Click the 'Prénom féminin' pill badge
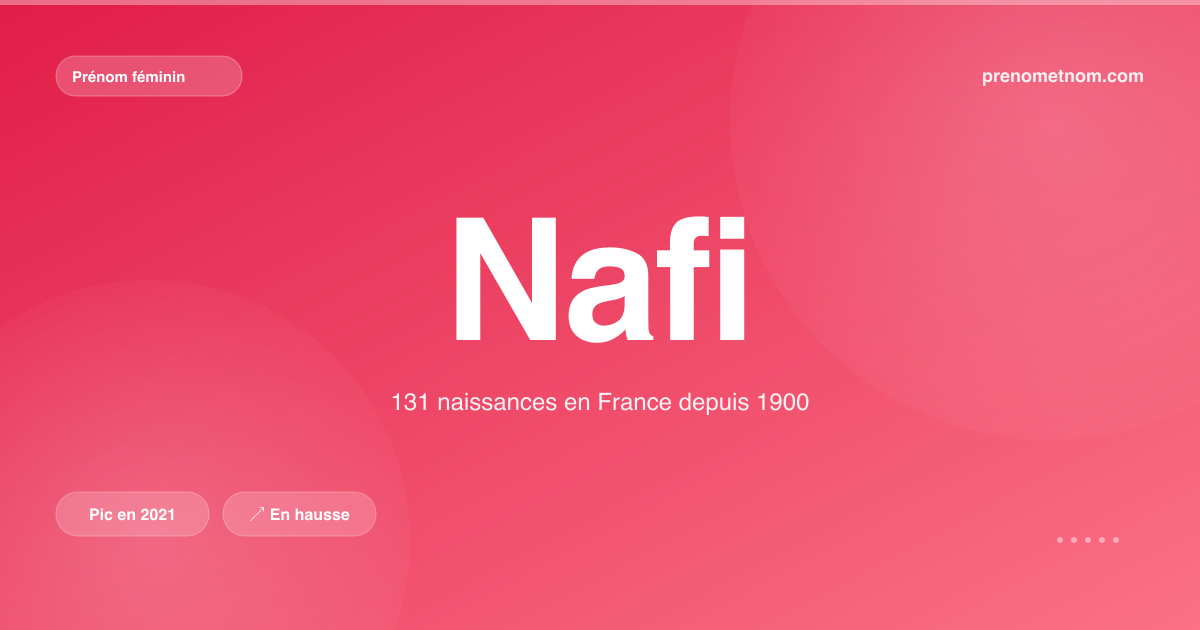 (x=149, y=76)
